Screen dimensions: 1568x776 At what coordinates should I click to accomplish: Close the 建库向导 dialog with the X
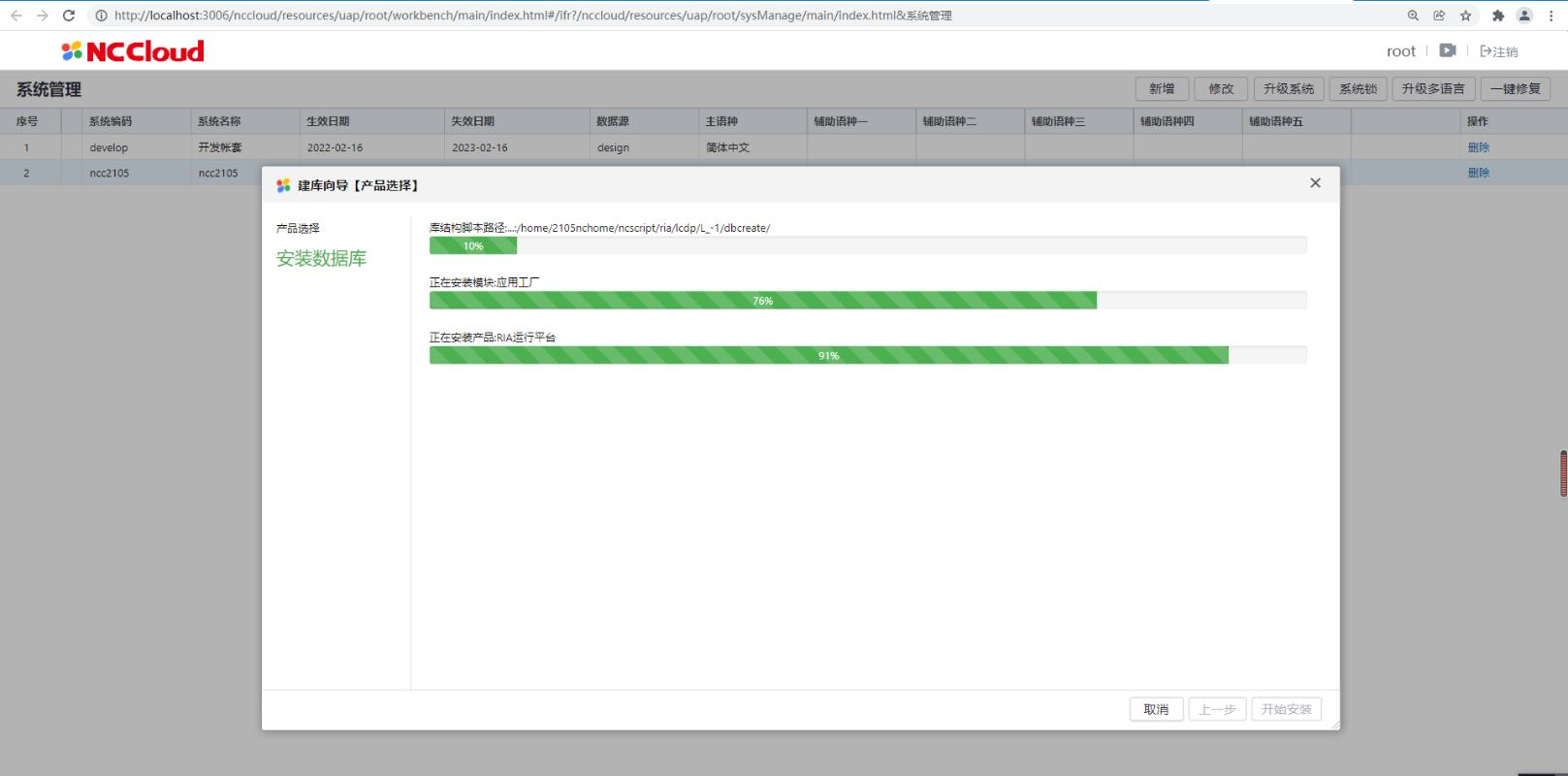1315,182
